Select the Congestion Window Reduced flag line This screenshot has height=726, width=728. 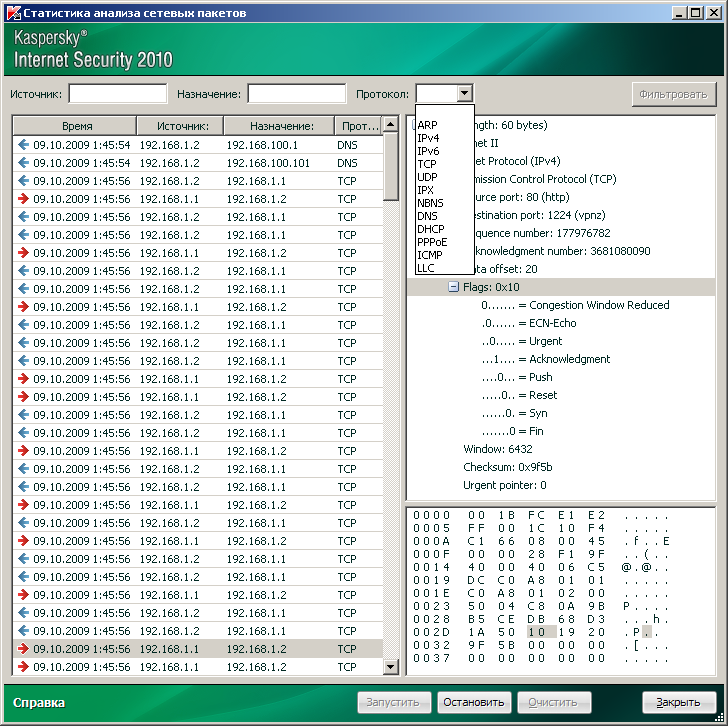(x=575, y=305)
